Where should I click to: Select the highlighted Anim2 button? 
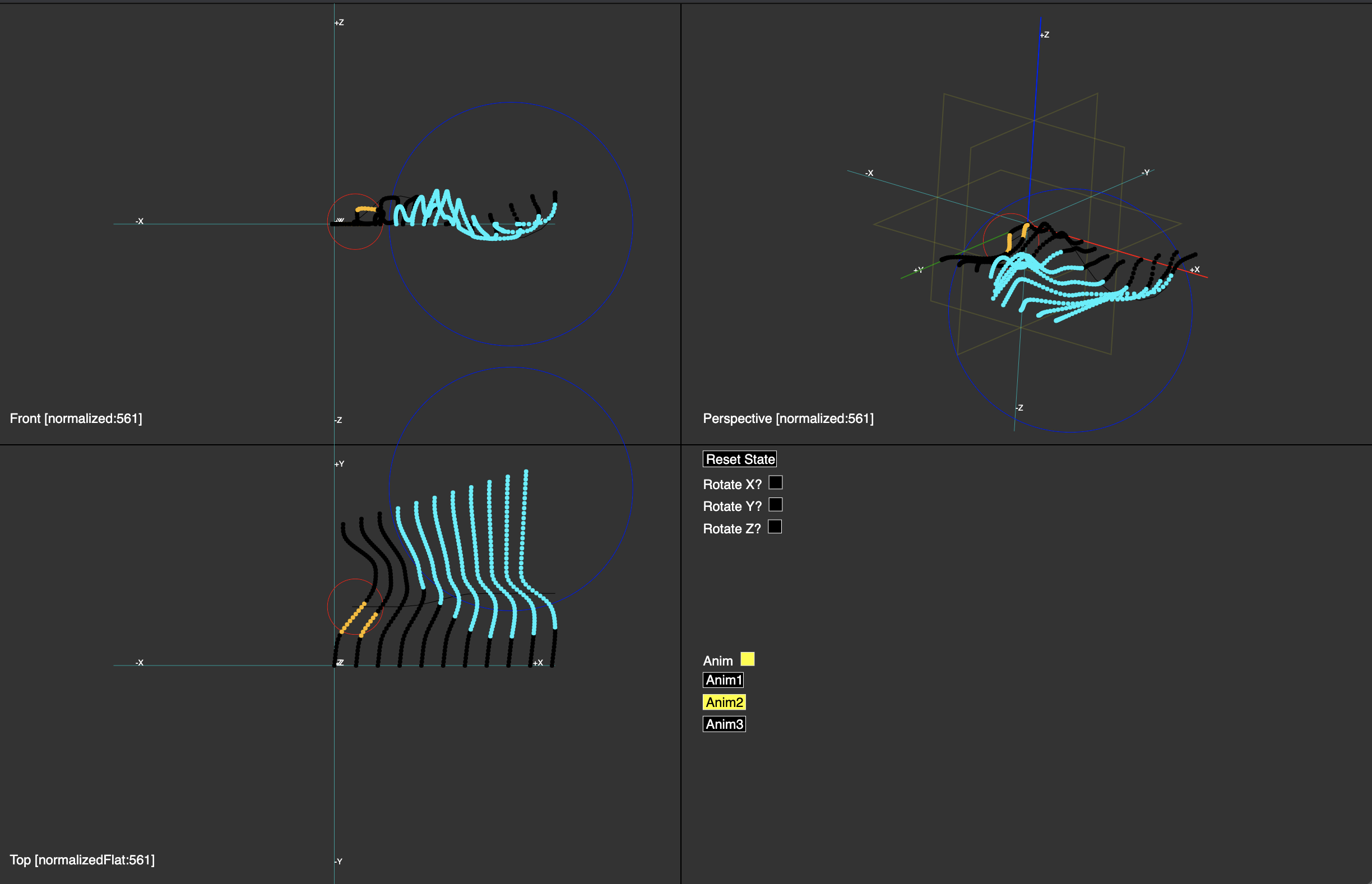(724, 702)
